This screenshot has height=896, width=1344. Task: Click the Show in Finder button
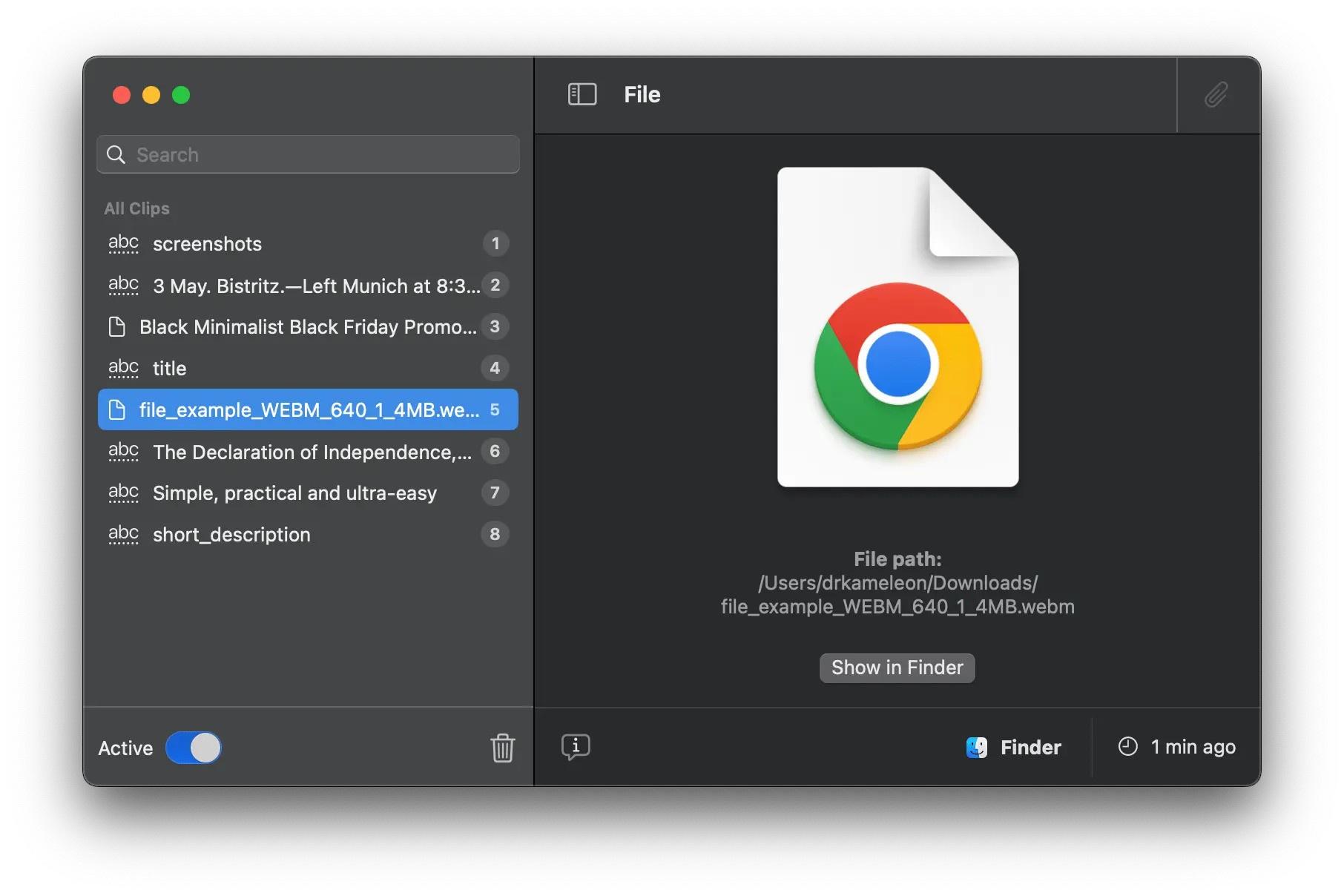pyautogui.click(x=897, y=668)
